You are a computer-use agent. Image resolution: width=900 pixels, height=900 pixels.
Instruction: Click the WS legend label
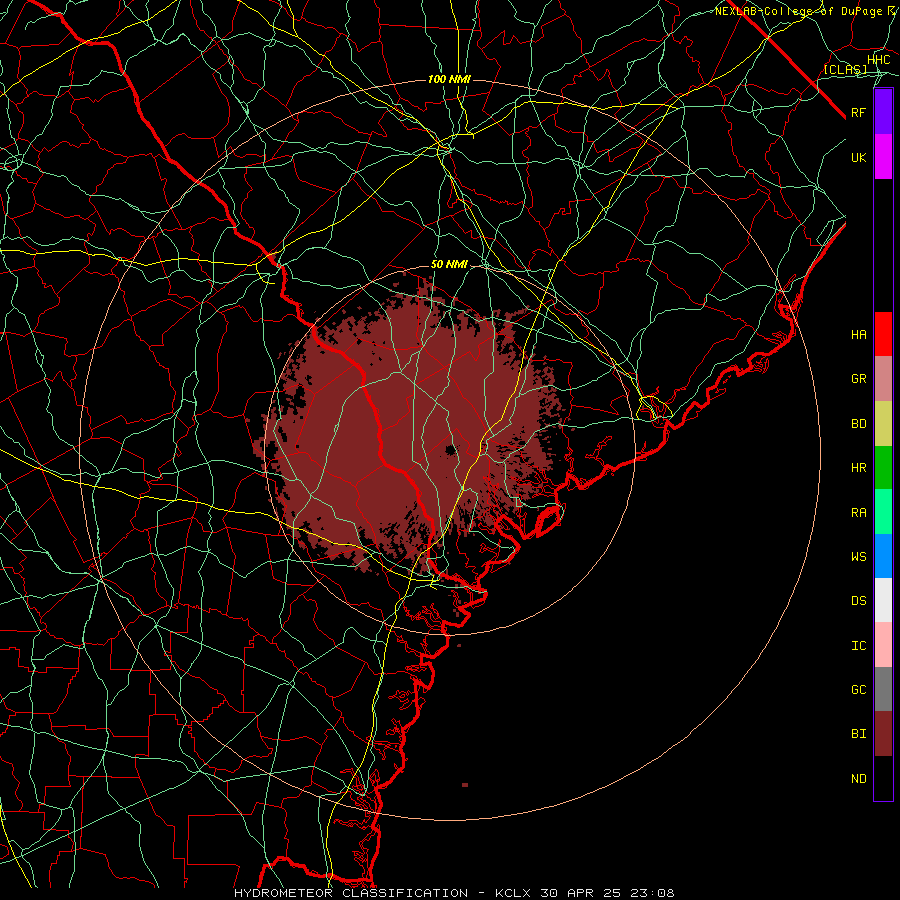click(x=858, y=557)
